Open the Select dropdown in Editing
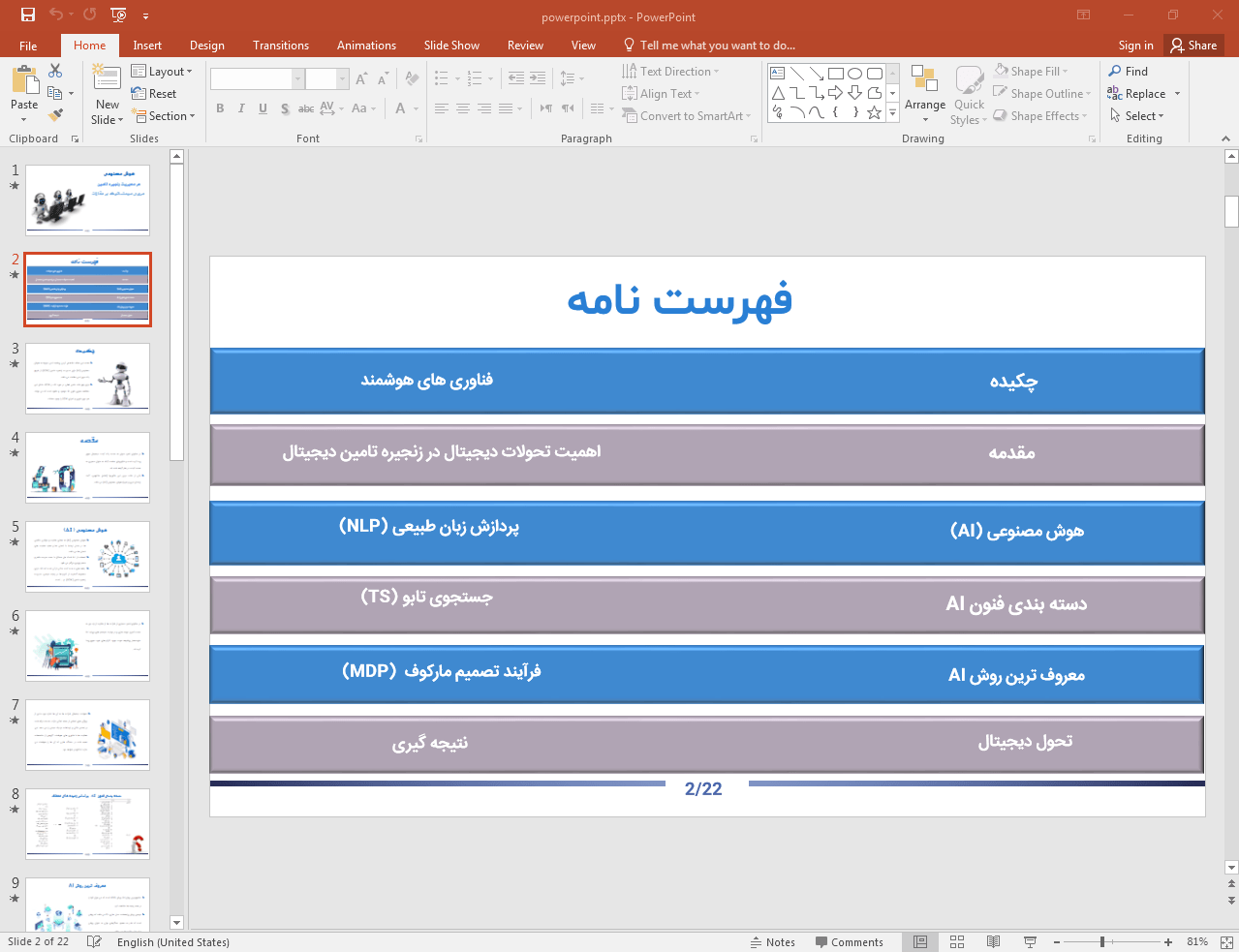The height and width of the screenshot is (952, 1239). (x=1137, y=116)
